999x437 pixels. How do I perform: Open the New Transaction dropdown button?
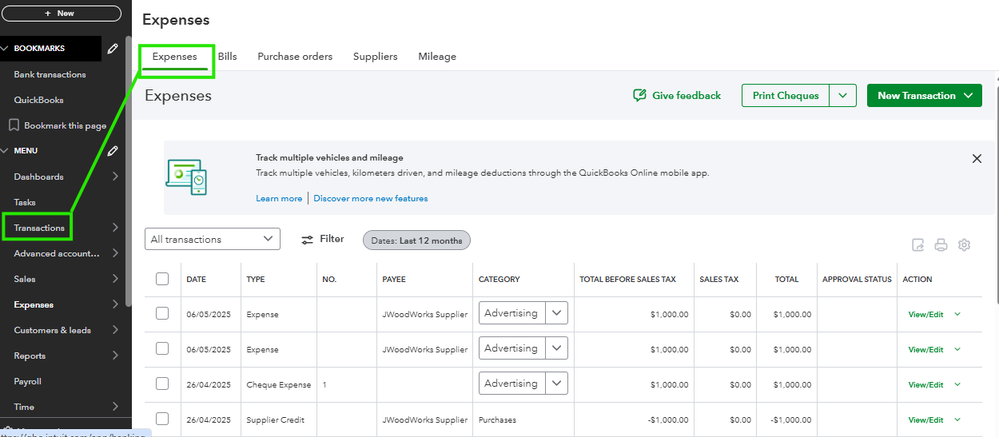[924, 96]
